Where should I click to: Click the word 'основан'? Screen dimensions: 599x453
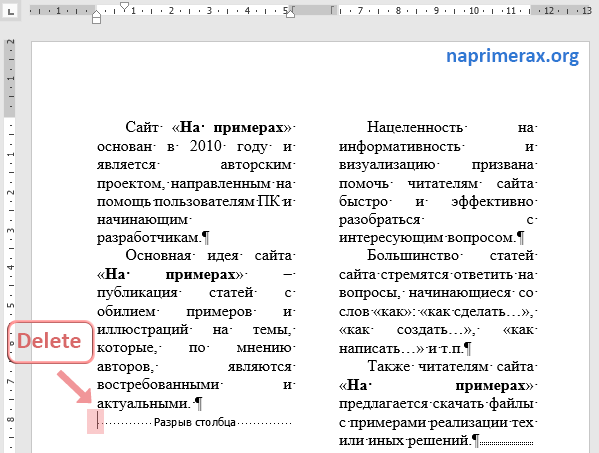tap(125, 147)
